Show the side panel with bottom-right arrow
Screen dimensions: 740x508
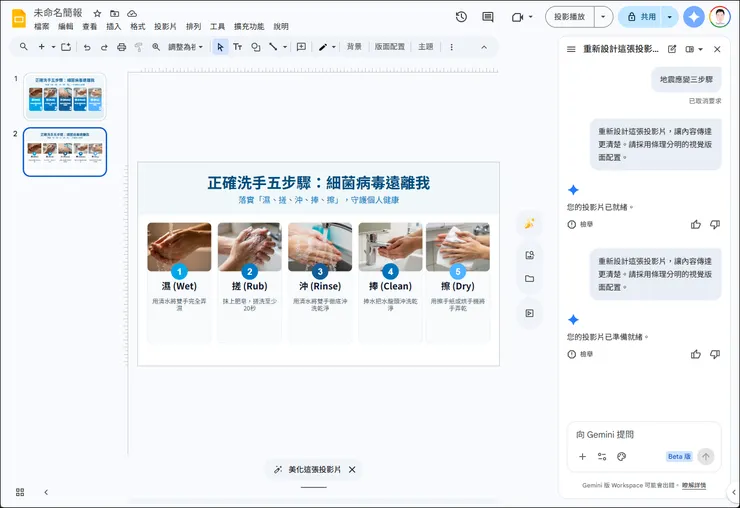point(734,492)
